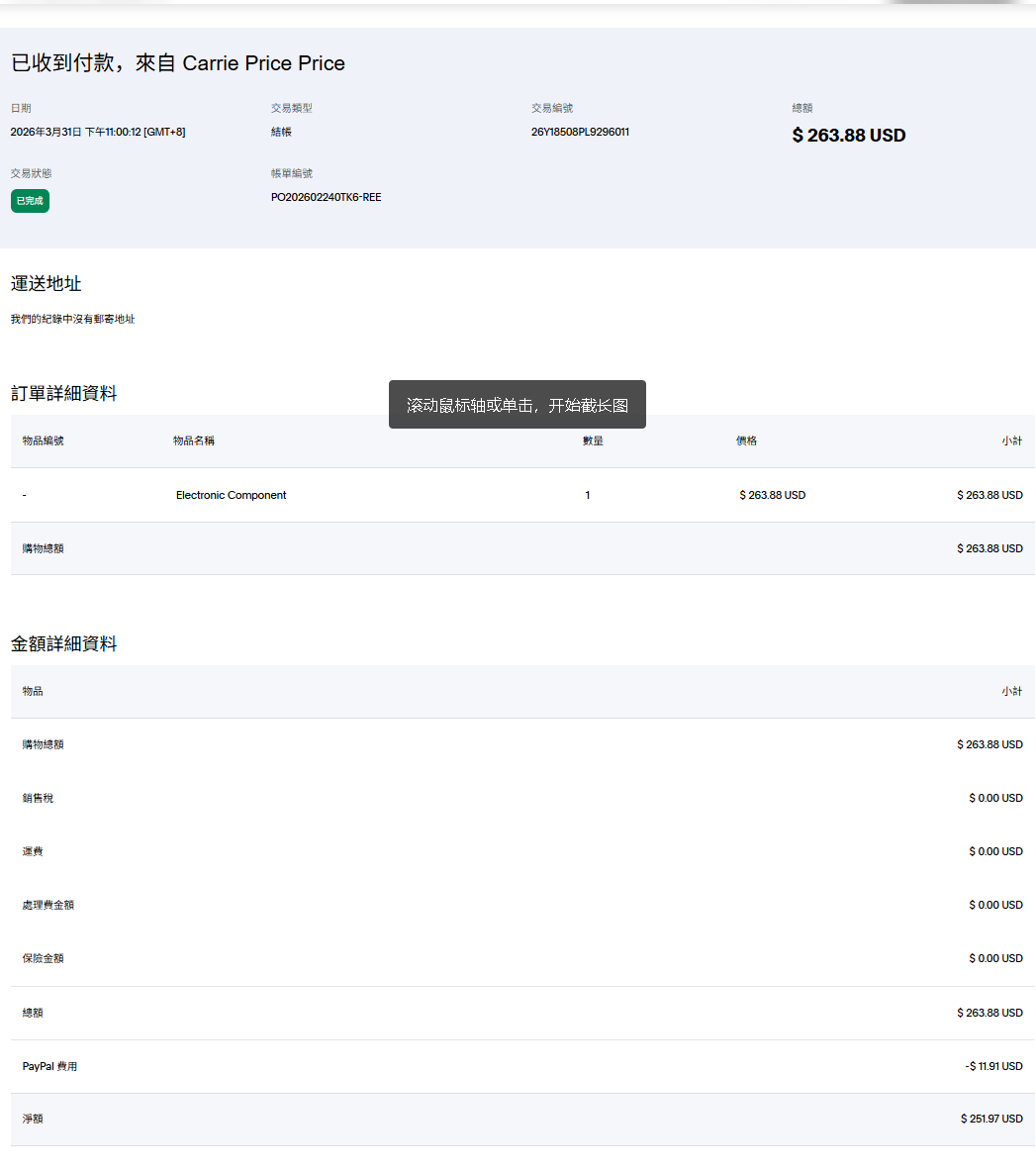Viewport: 1036px width, 1172px height.
Task: Select transaction ID 26Y18508PL9296011
Action: [580, 132]
